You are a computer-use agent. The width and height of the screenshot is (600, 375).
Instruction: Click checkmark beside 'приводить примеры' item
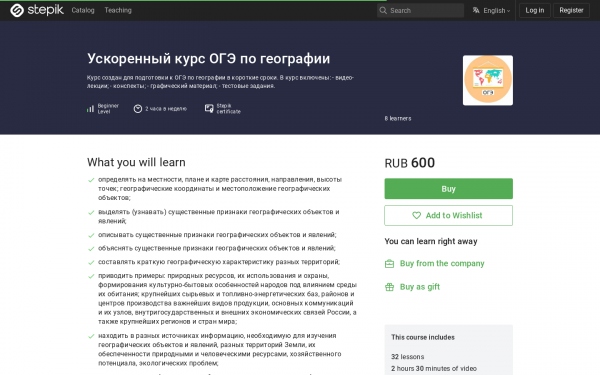[x=91, y=276]
